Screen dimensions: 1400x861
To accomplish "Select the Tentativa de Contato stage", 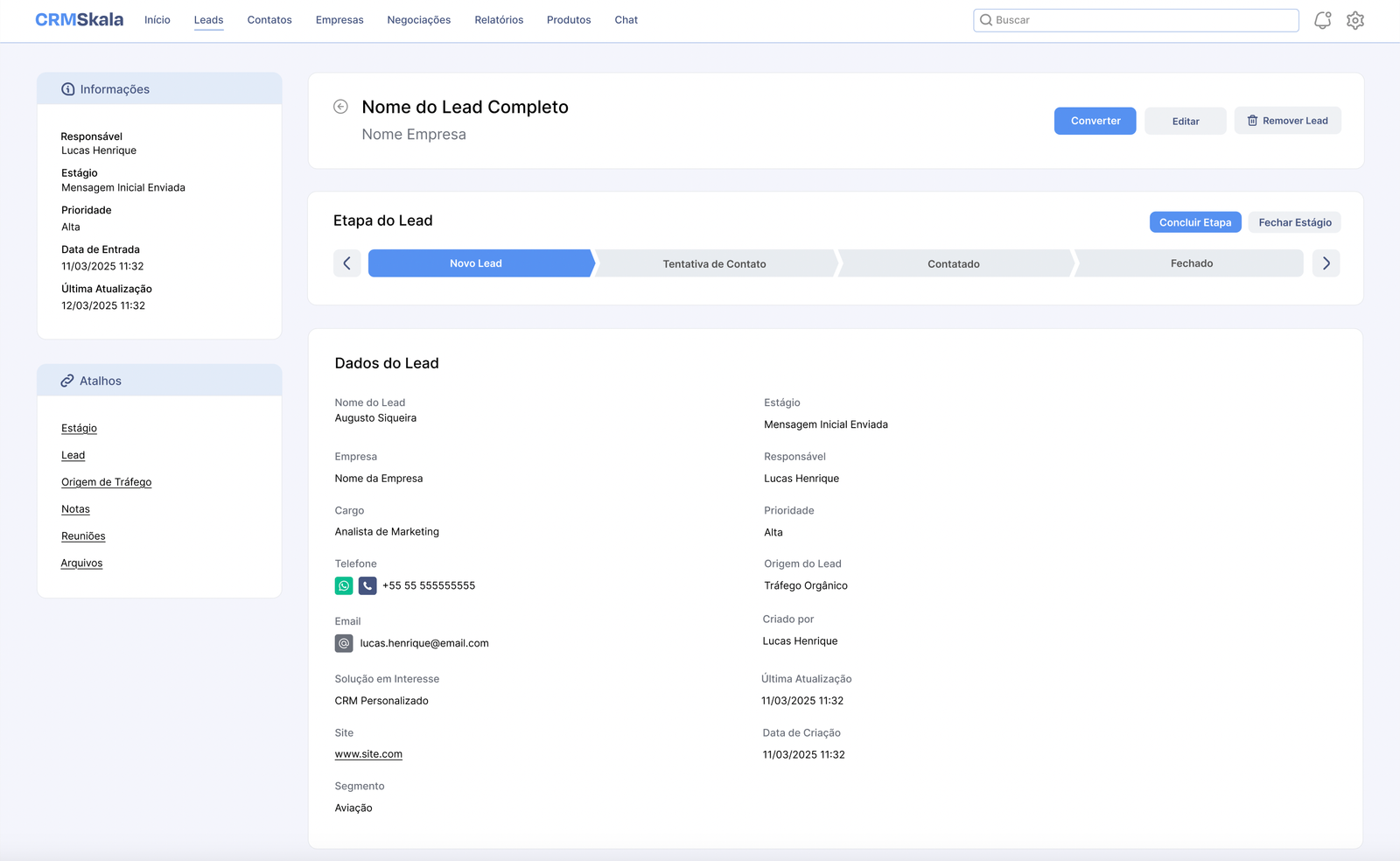I will click(714, 263).
